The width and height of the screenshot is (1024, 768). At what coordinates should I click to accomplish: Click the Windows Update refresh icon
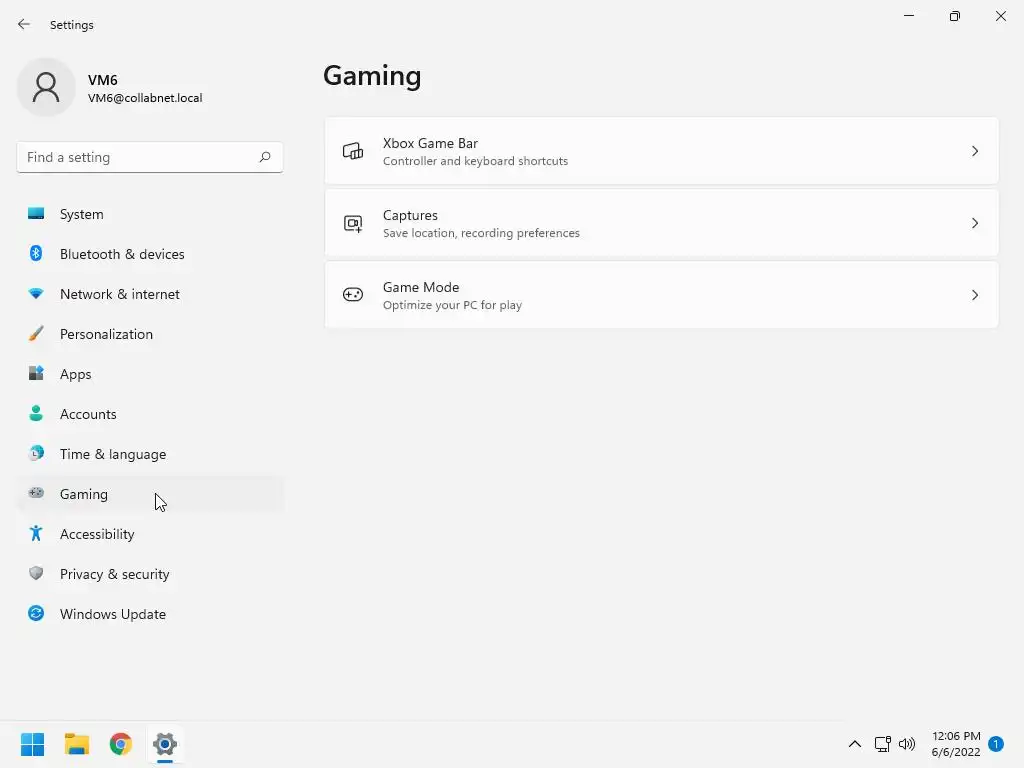coord(36,613)
